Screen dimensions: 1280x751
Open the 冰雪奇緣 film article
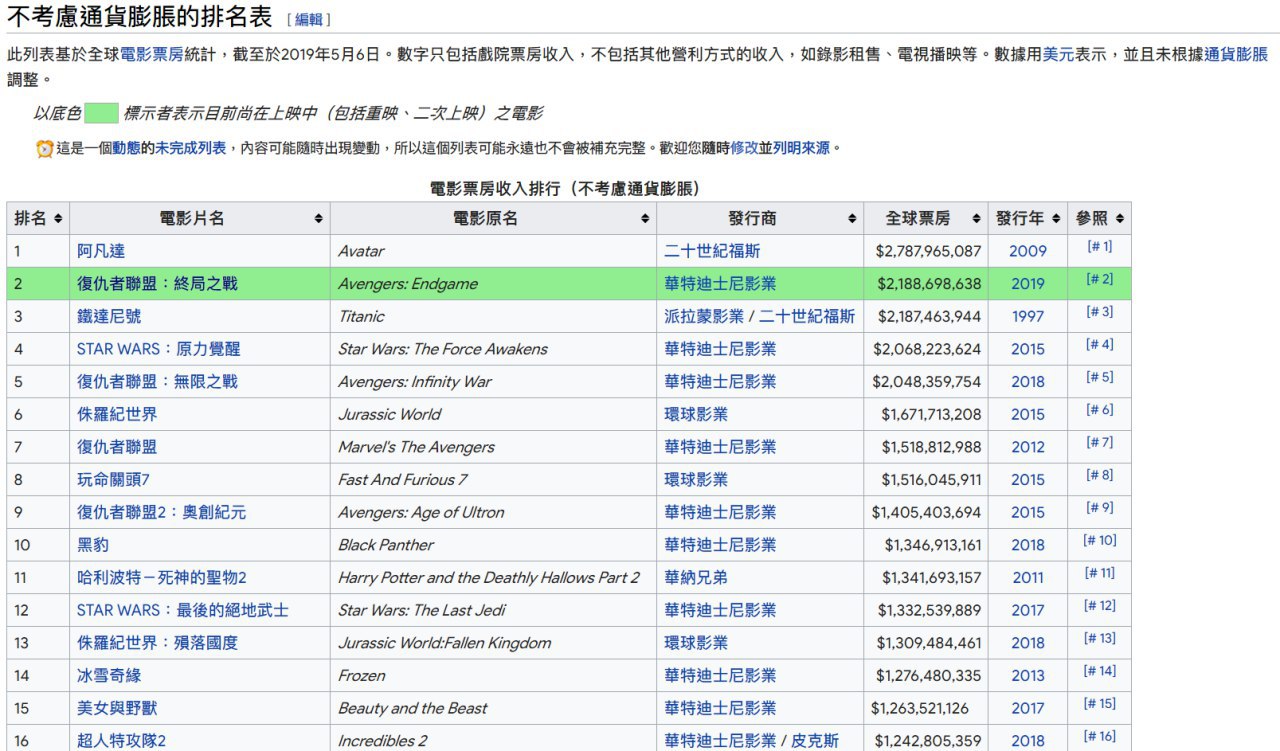pos(109,675)
